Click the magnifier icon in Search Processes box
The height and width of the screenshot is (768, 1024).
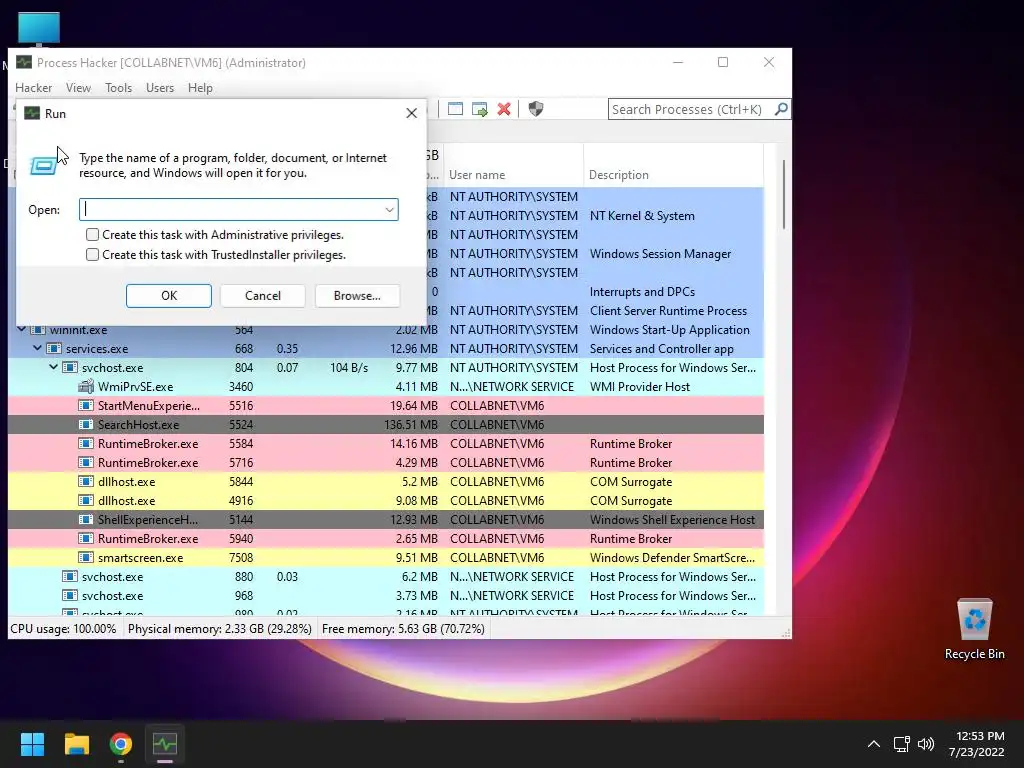pos(781,109)
